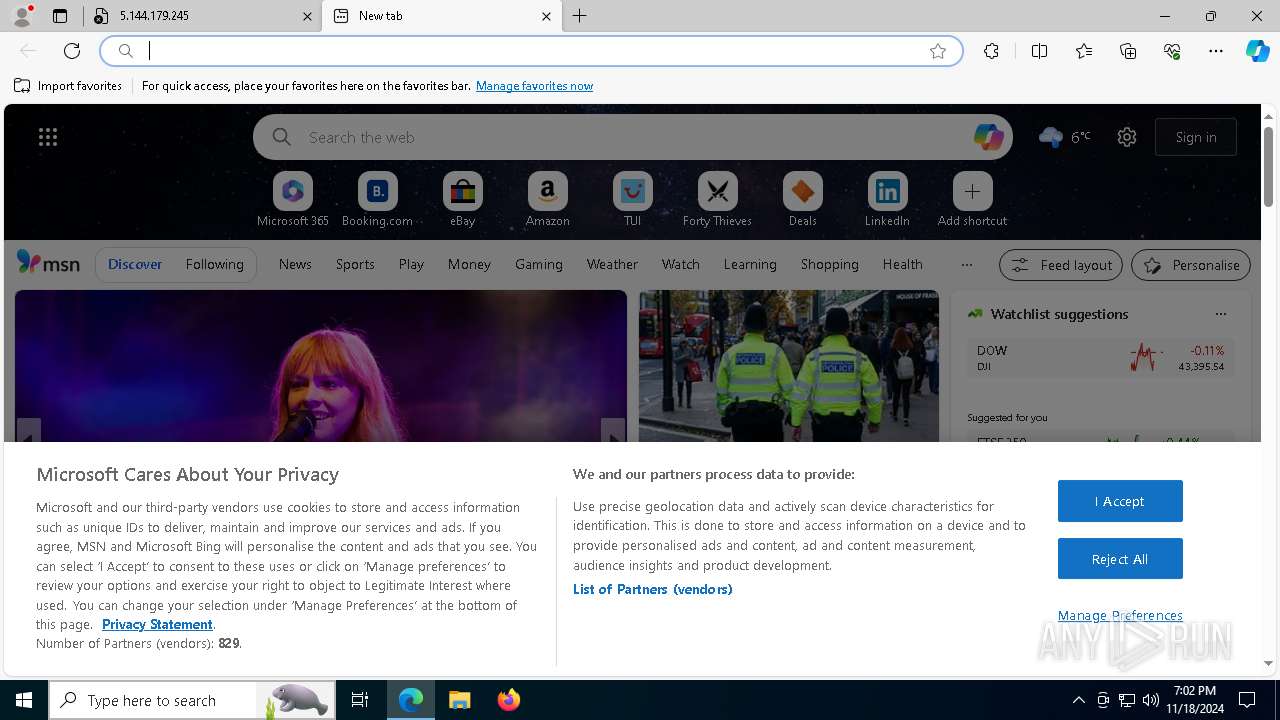The height and width of the screenshot is (720, 1280).
Task: Expand more MSN categories ellipsis
Action: pyautogui.click(x=966, y=265)
